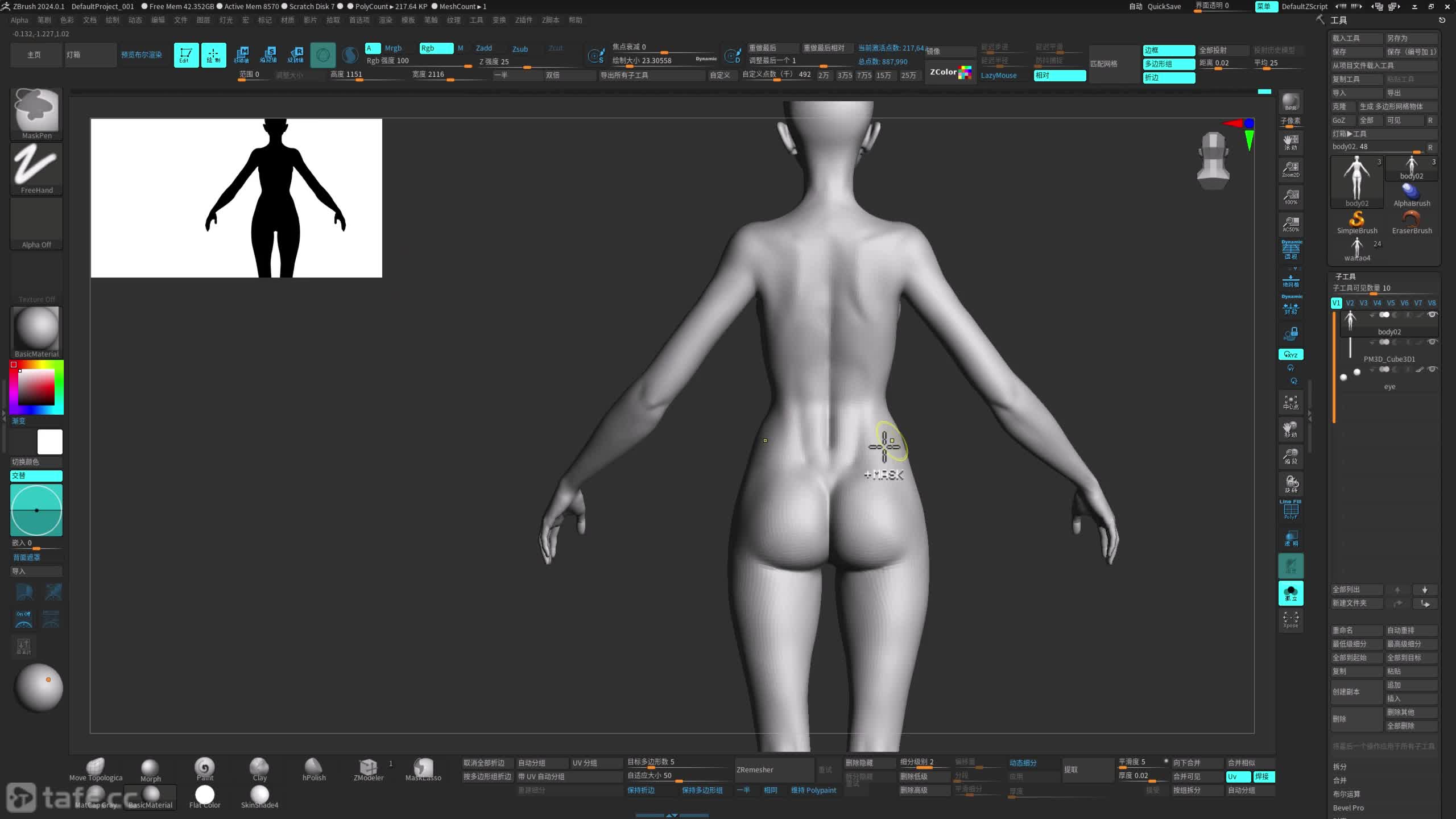
Task: Select the Morph brush
Action: pyautogui.click(x=150, y=770)
